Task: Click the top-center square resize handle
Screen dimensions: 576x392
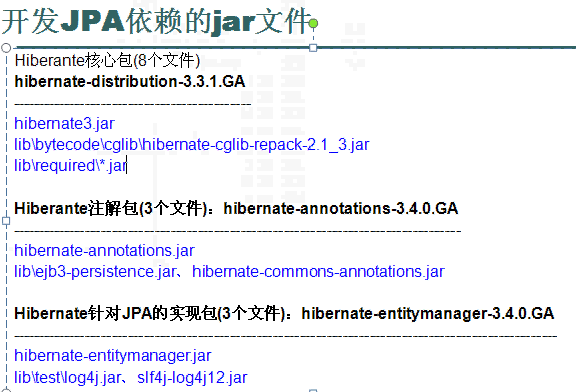Action: [x=313, y=48]
